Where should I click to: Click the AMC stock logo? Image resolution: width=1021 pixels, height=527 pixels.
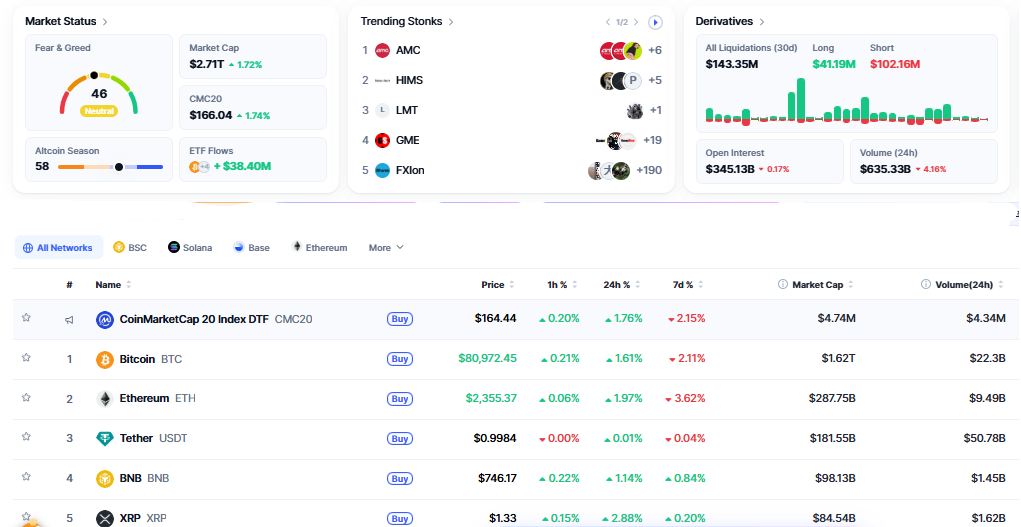(x=382, y=50)
